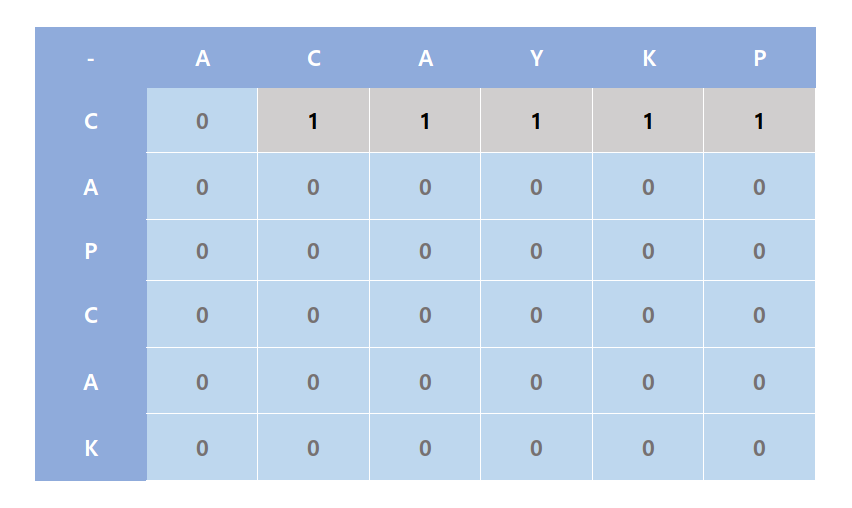The width and height of the screenshot is (852, 508).
Task: Select the P row header
Action: click(91, 250)
